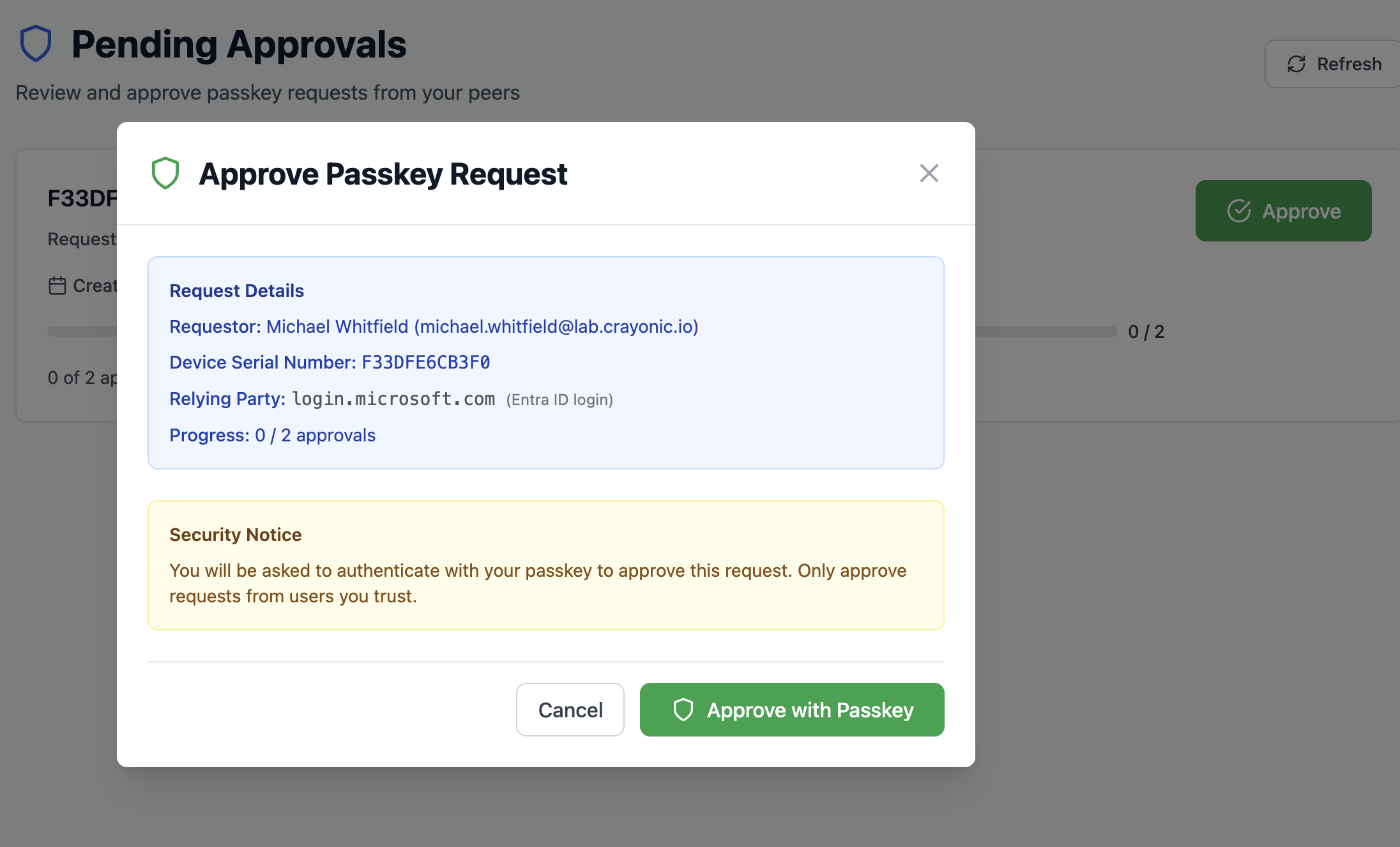Click the shield icon inside Approve with Passkey
The image size is (1400, 847).
click(x=683, y=710)
